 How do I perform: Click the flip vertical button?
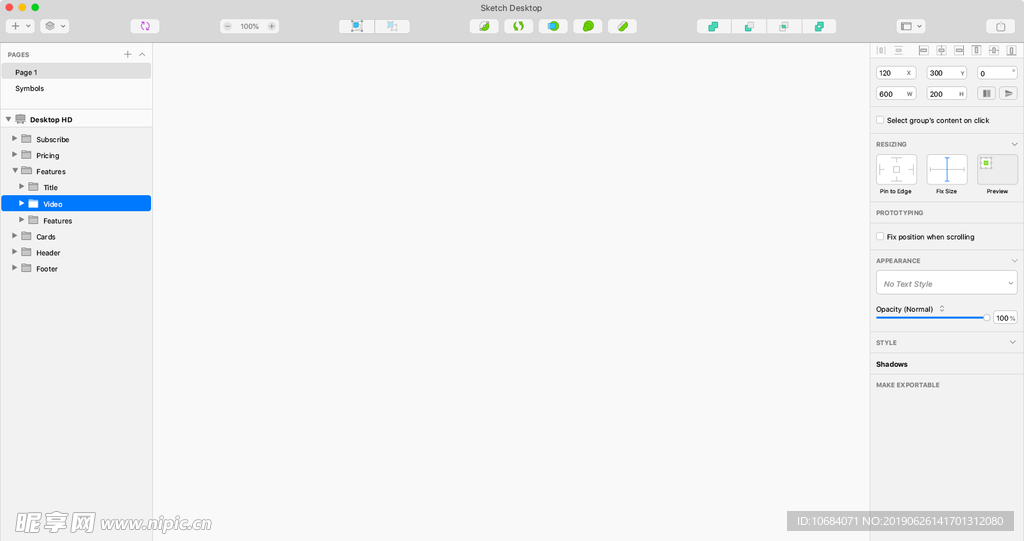point(1008,93)
